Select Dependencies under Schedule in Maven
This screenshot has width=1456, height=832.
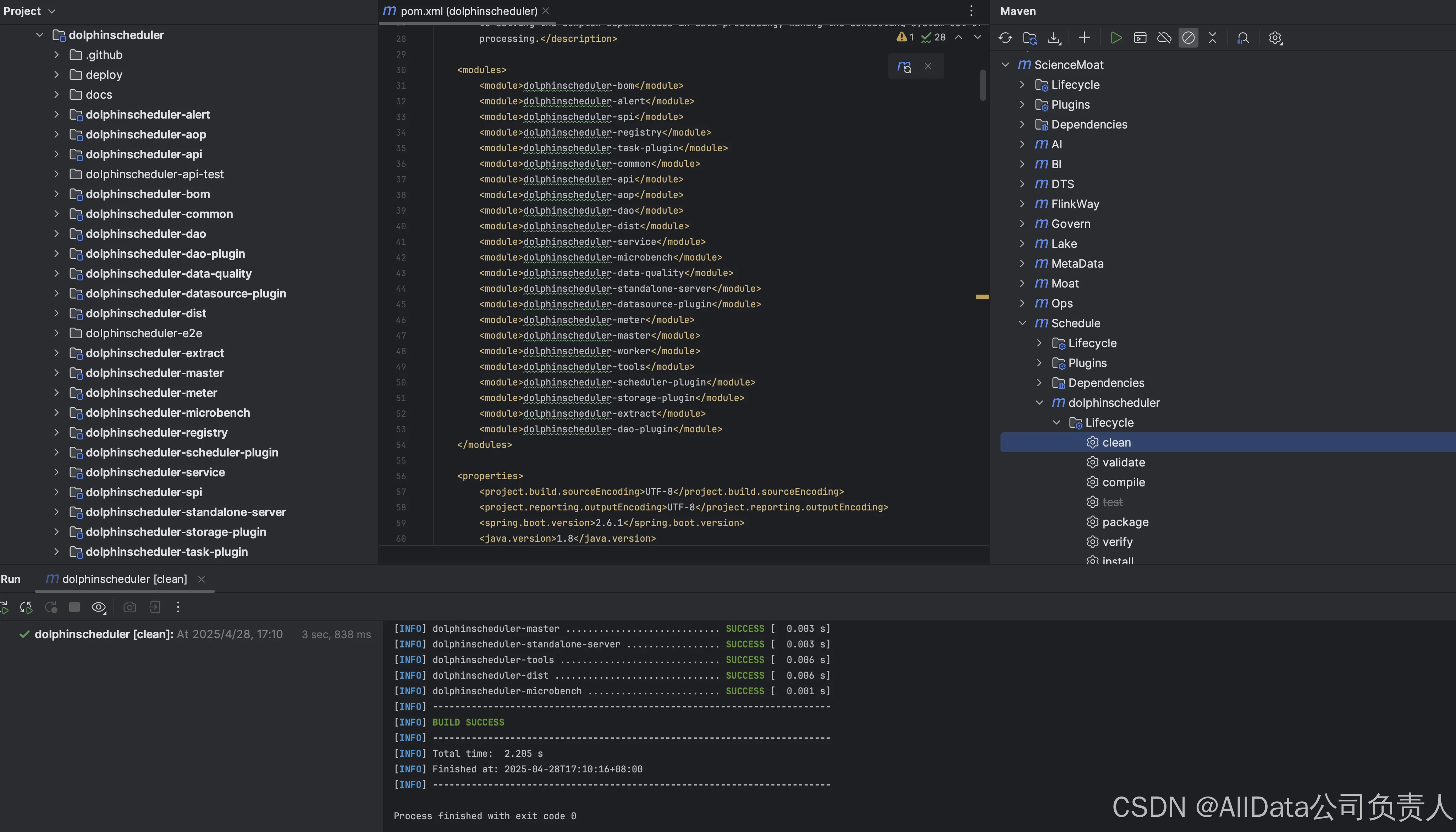click(x=1106, y=383)
